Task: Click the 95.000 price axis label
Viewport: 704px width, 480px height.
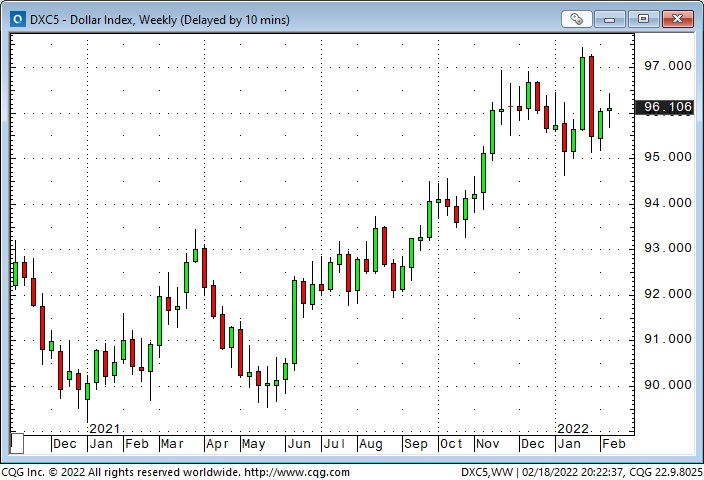Action: pyautogui.click(x=668, y=157)
